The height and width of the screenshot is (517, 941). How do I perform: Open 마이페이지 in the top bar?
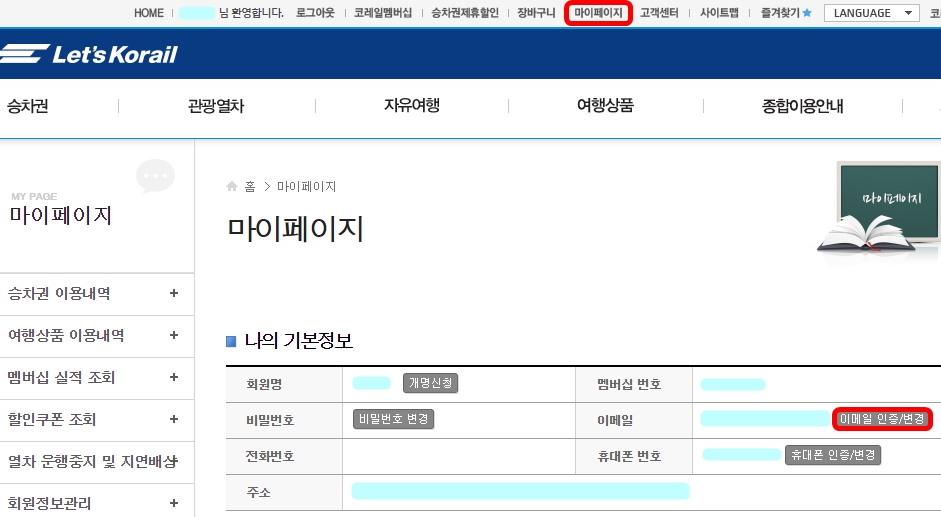(598, 13)
